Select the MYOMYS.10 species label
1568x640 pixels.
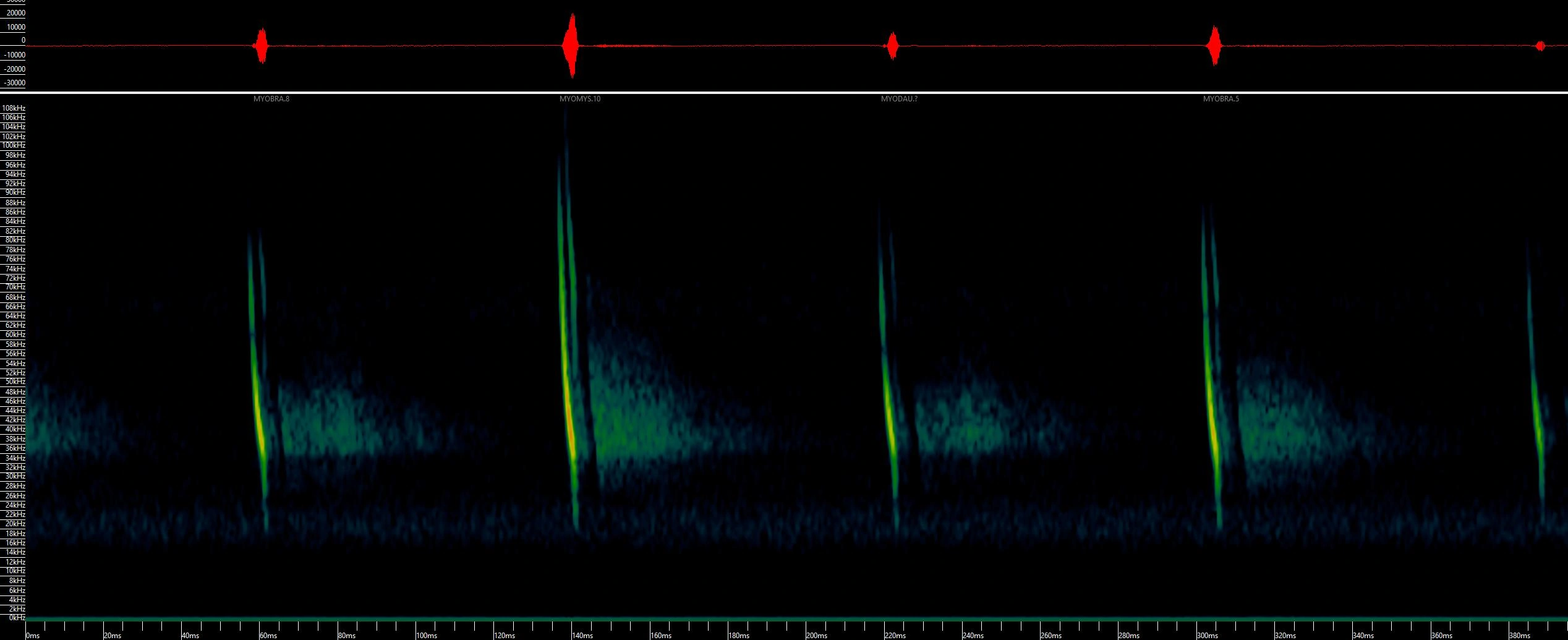click(579, 99)
